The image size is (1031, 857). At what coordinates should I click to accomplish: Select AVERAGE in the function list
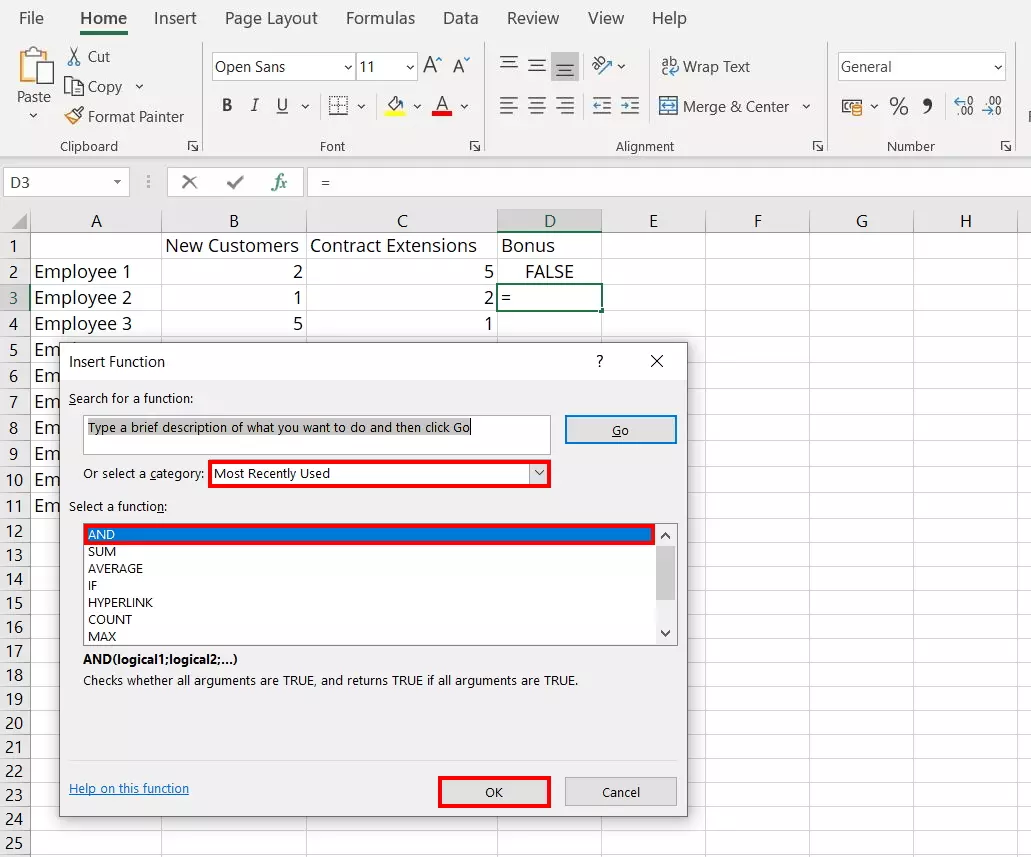370,568
